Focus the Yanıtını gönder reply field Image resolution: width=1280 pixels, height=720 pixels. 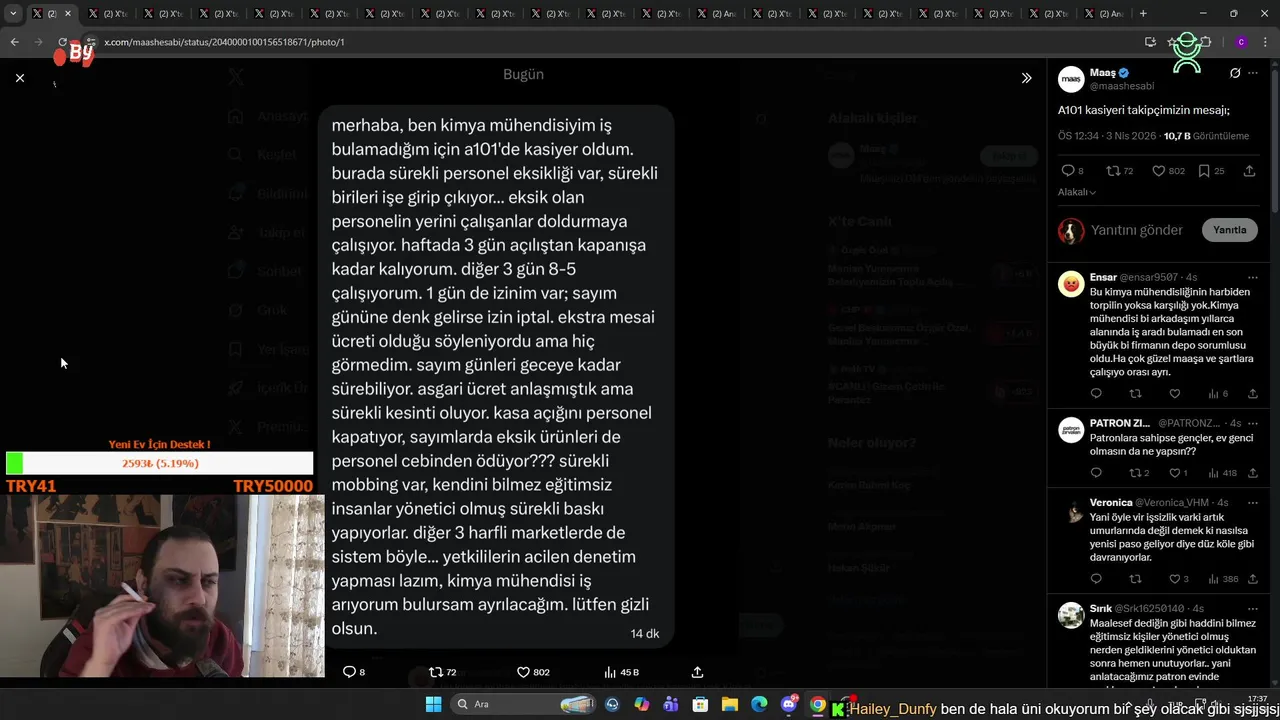(x=1137, y=230)
